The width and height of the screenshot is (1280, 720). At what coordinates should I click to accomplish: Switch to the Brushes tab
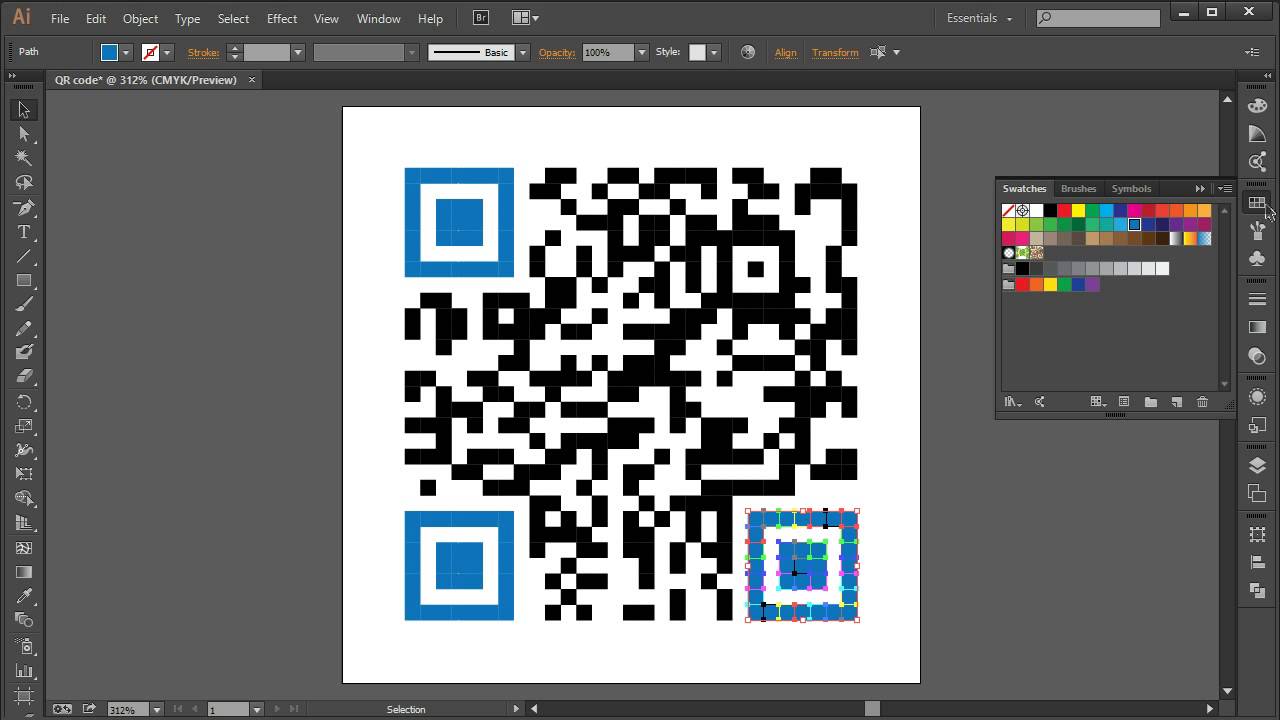1078,188
